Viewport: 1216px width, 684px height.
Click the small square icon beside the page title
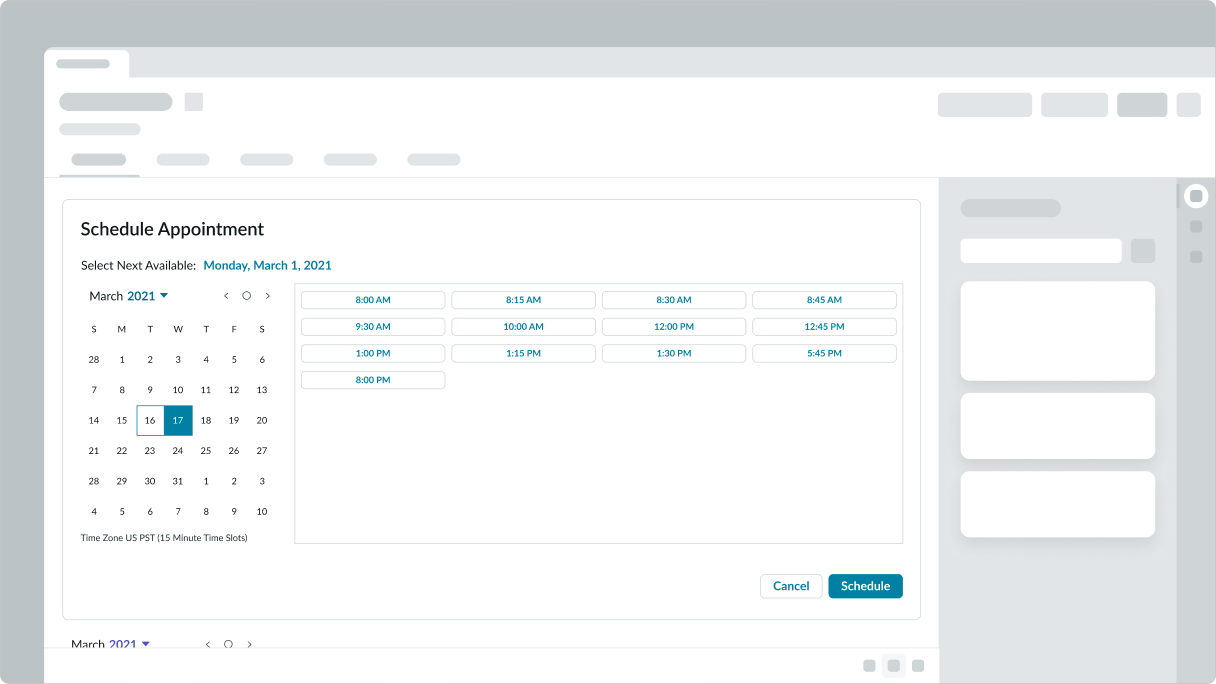pos(194,102)
